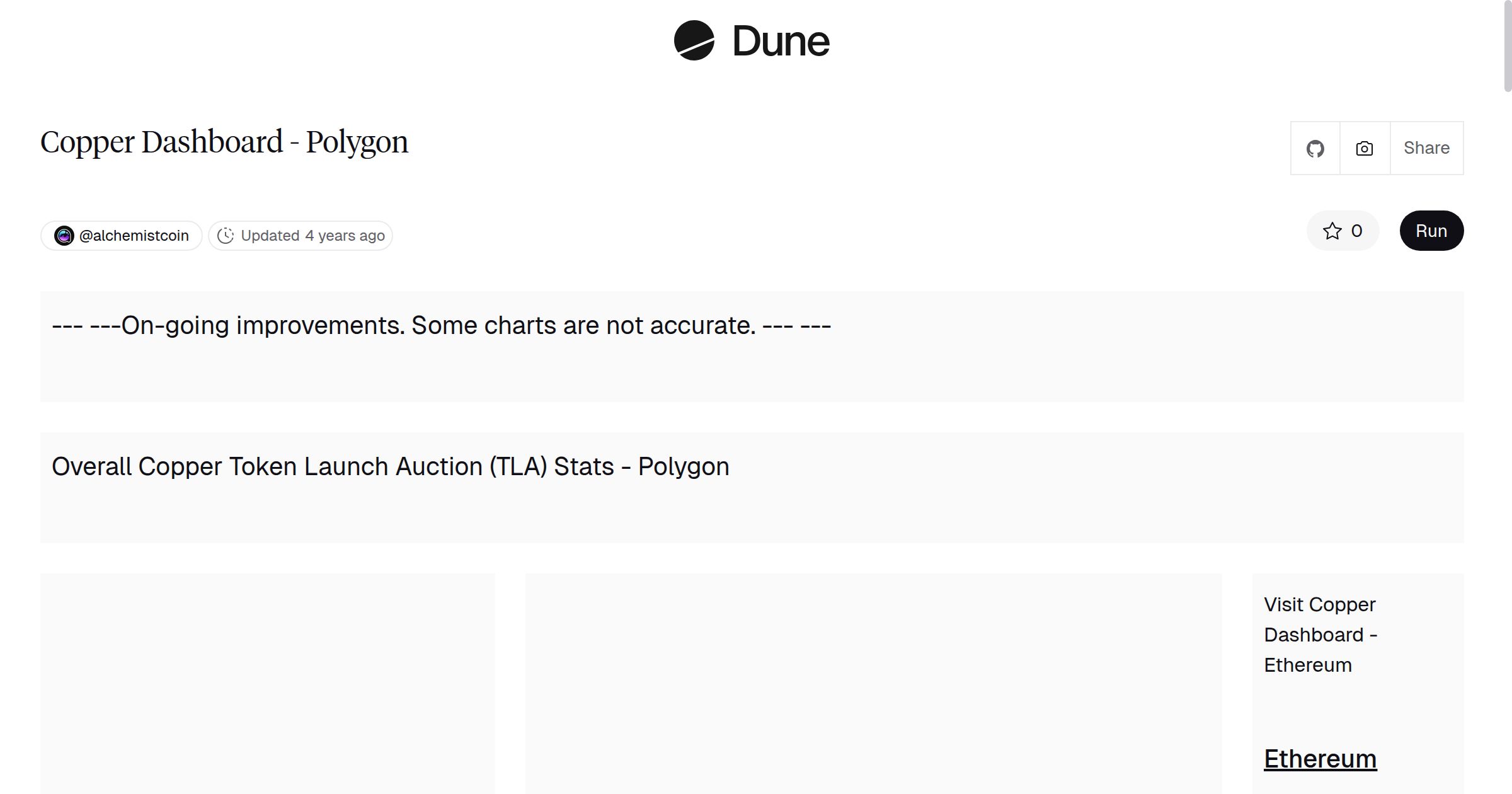
Task: Click the alchemistcoin avatar image
Action: tap(64, 236)
